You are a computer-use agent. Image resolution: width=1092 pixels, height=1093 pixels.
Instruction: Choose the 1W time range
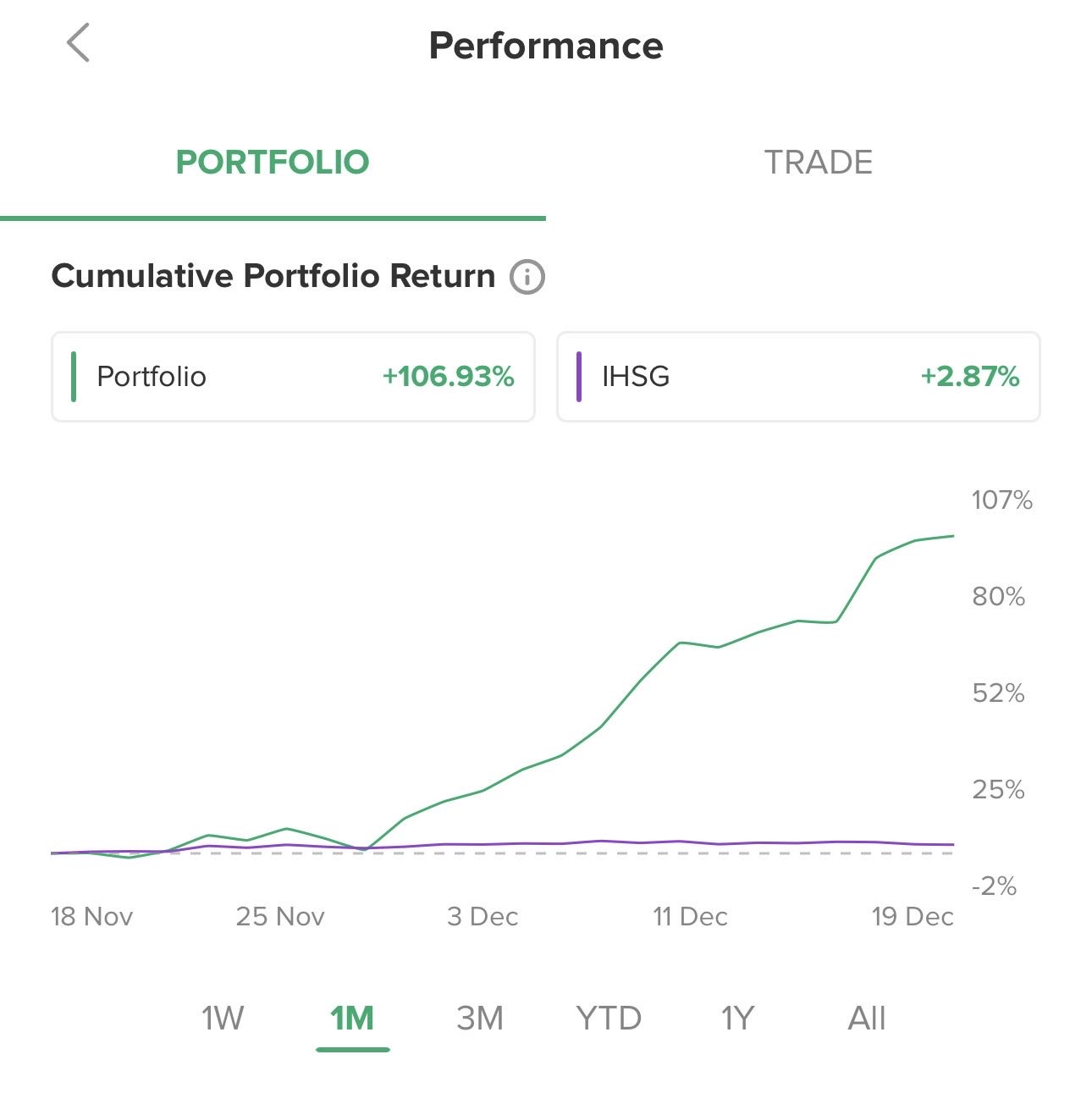(x=223, y=1018)
